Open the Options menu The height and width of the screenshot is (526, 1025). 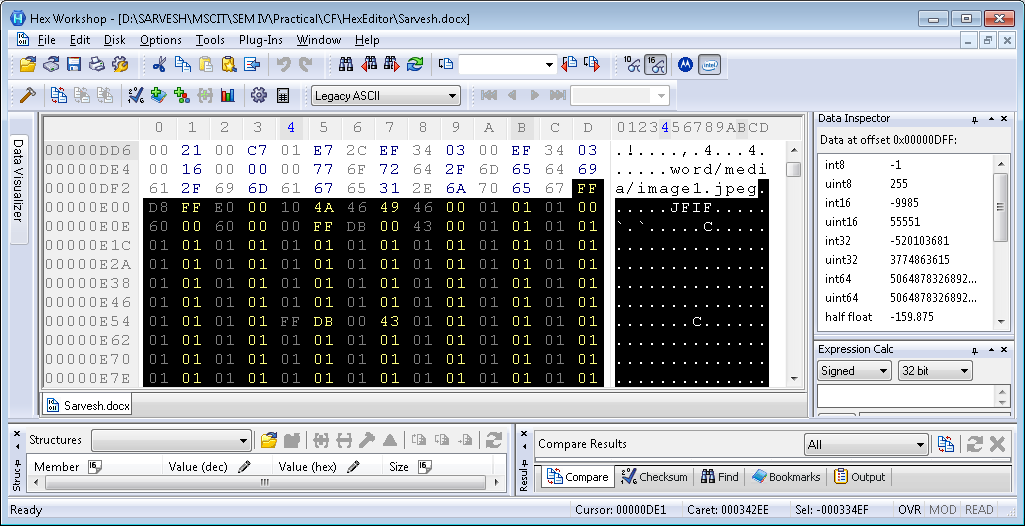point(161,40)
